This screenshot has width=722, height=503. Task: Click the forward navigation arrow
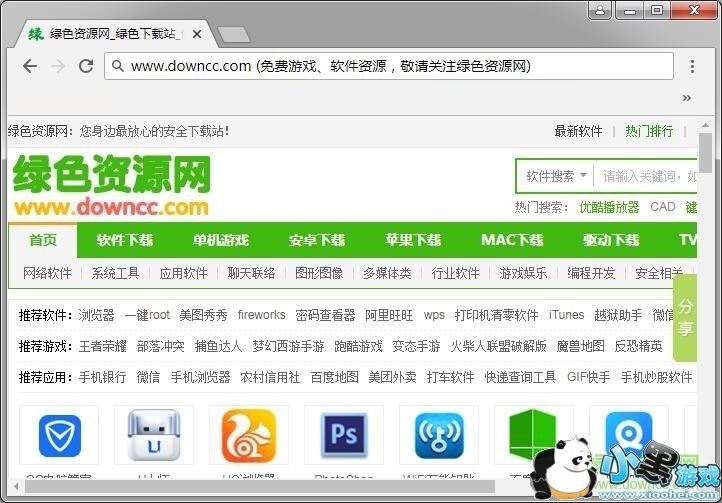(x=58, y=66)
